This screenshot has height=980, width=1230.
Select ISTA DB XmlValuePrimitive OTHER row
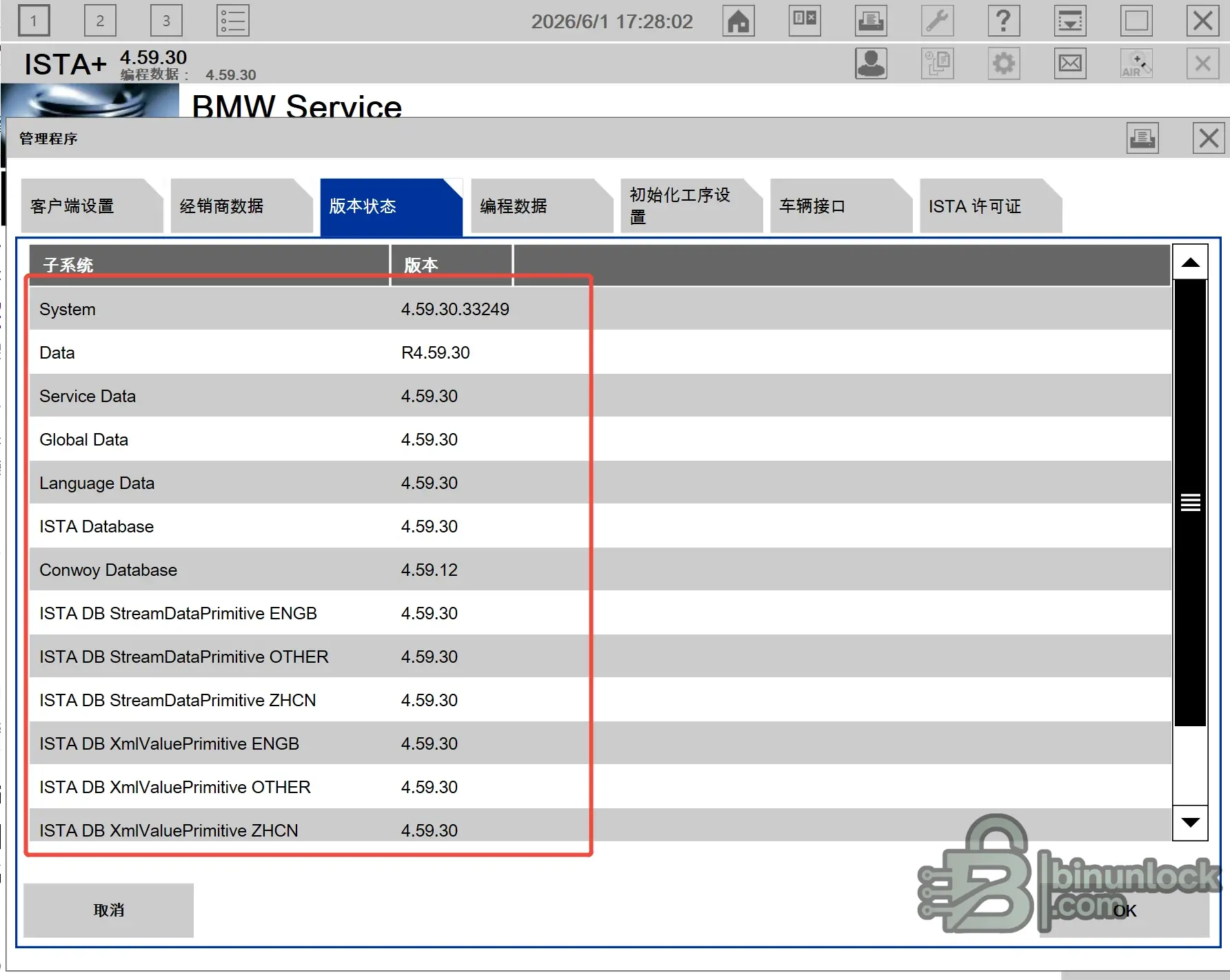click(600, 787)
